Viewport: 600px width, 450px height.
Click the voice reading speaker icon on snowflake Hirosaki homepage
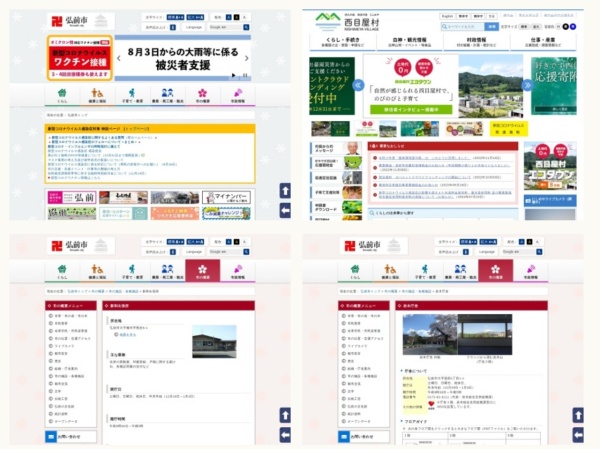pyautogui.click(x=173, y=27)
